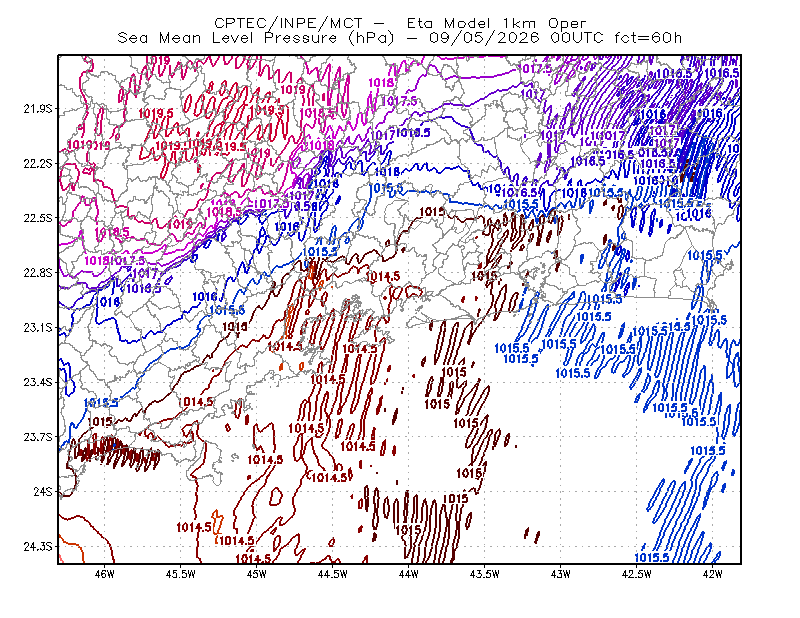800x618 pixels.
Task: Select the 24S latitude tick label
Action: pyautogui.click(x=43, y=491)
